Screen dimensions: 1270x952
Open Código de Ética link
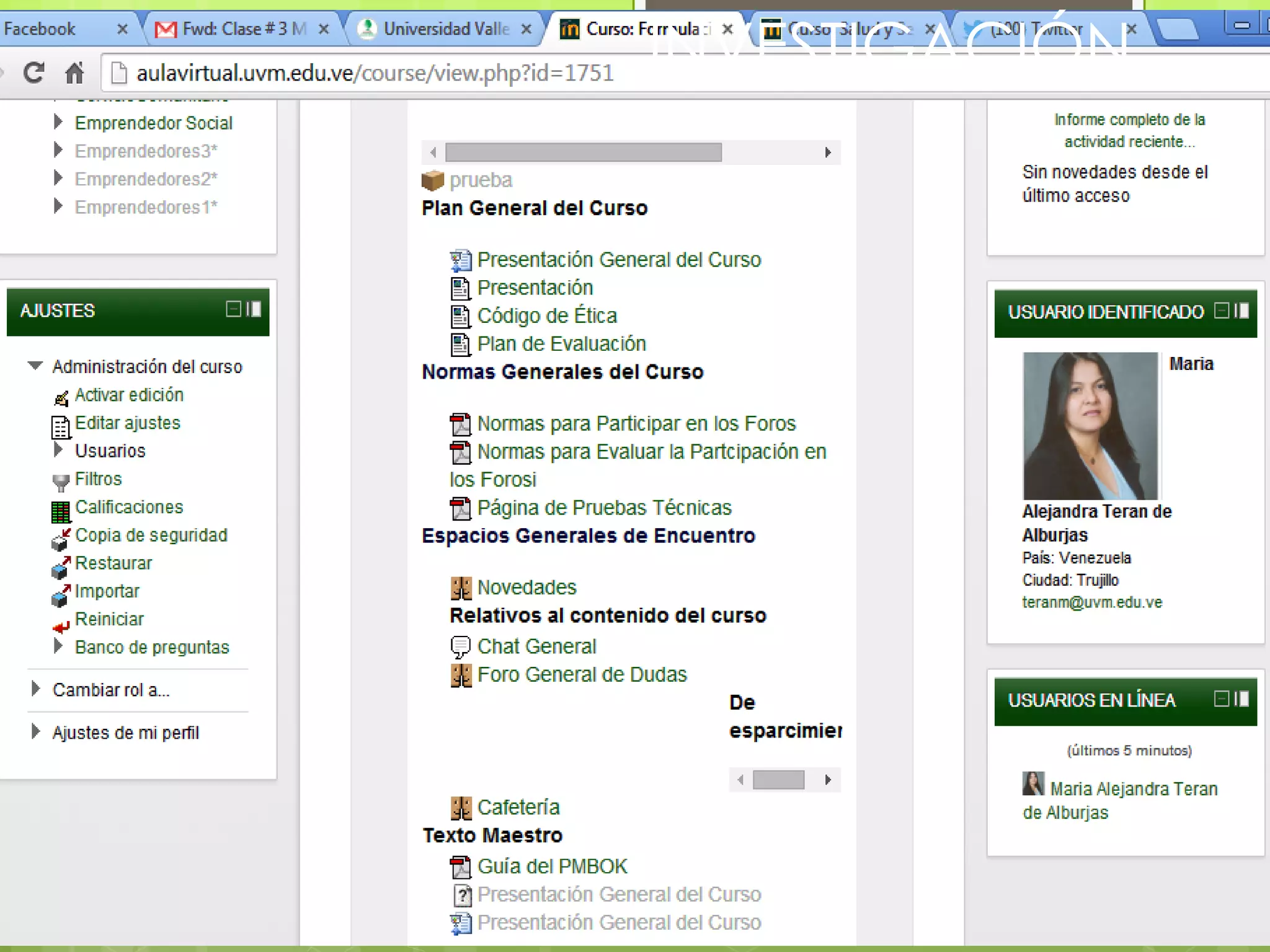pos(546,316)
